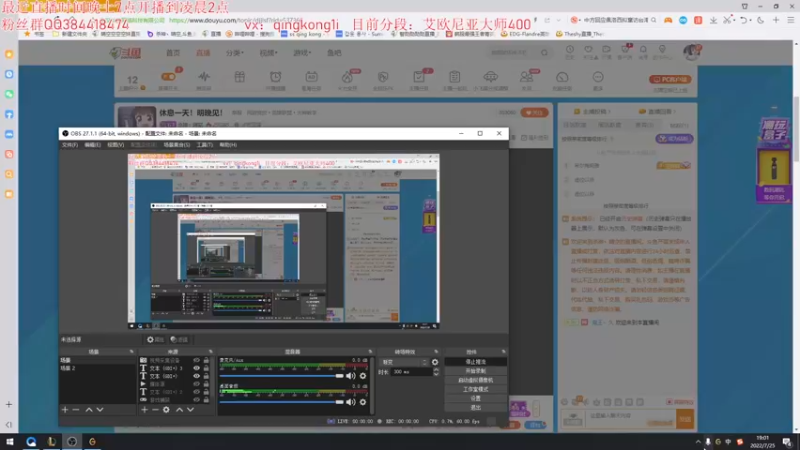Open 麦克风/Aux audio settings gear
Viewport: 800px width, 450px height.
click(x=363, y=376)
